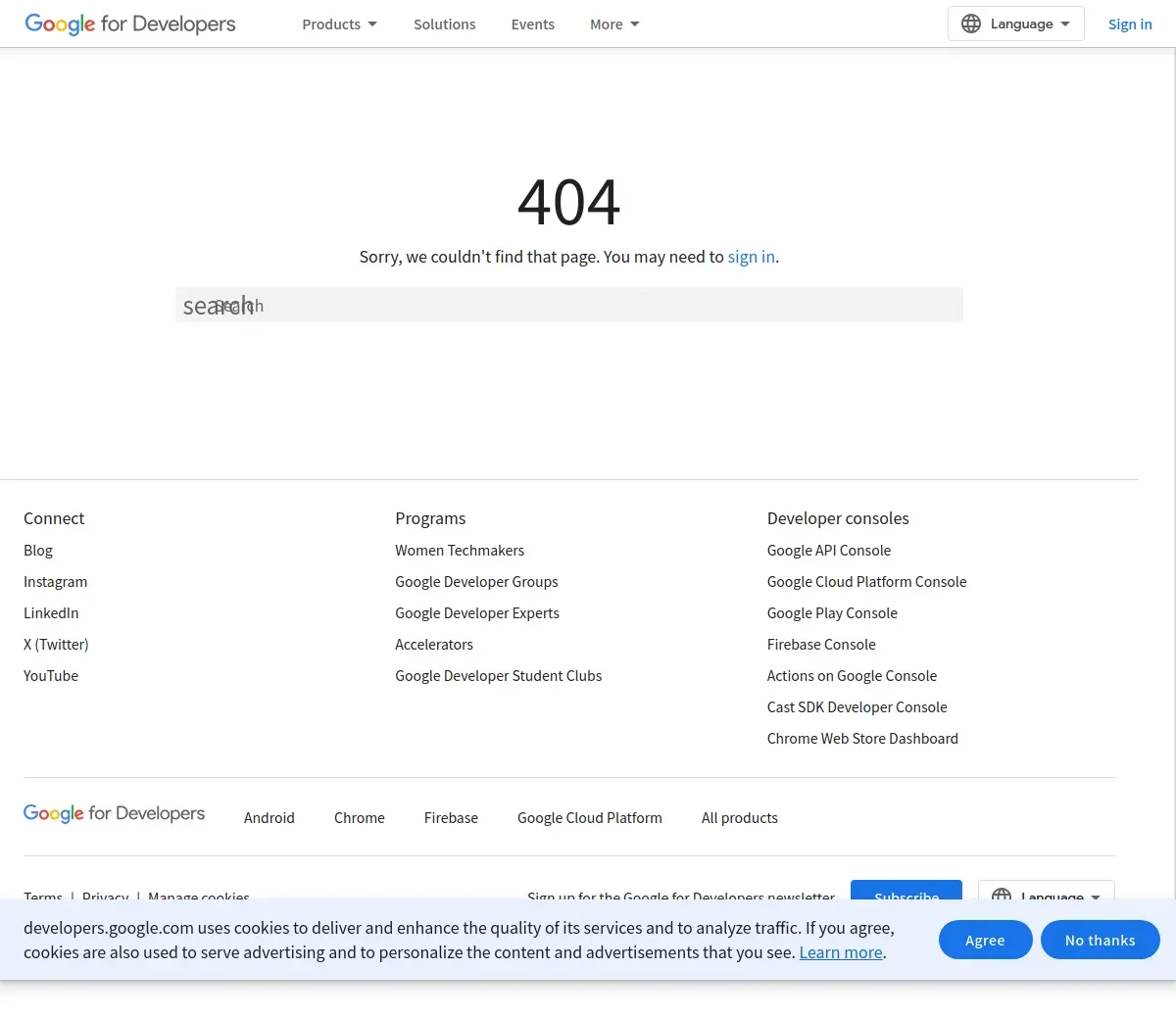Click the globe icon in header Language button

pos(971,24)
